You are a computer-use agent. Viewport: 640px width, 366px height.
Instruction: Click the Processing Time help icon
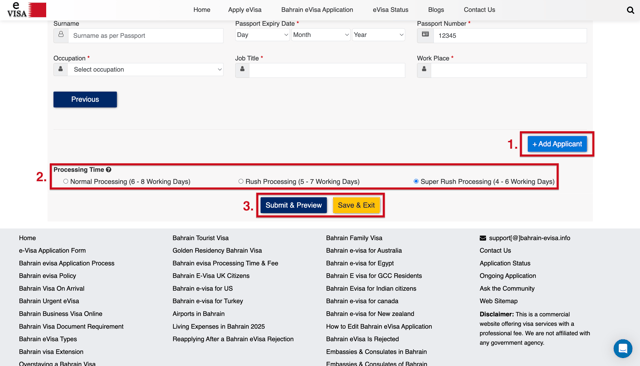click(109, 169)
